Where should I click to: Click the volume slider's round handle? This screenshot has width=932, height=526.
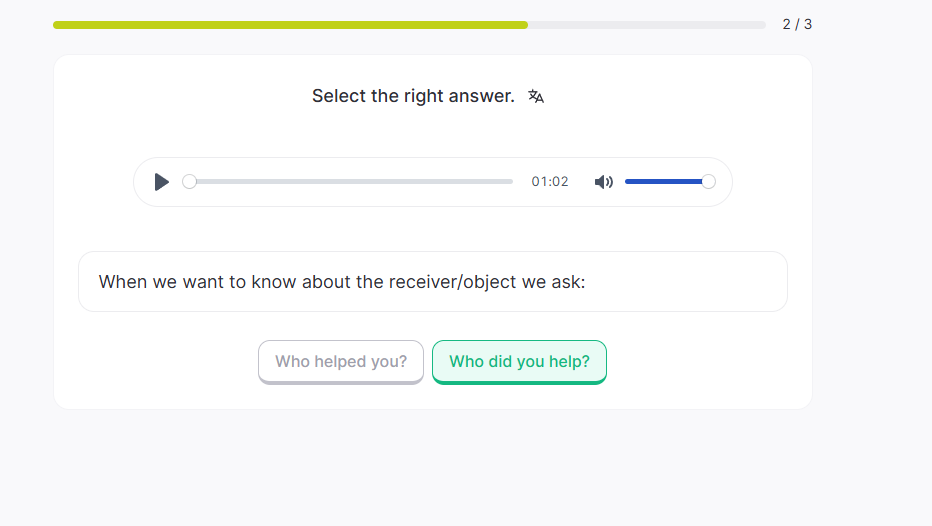tap(709, 182)
